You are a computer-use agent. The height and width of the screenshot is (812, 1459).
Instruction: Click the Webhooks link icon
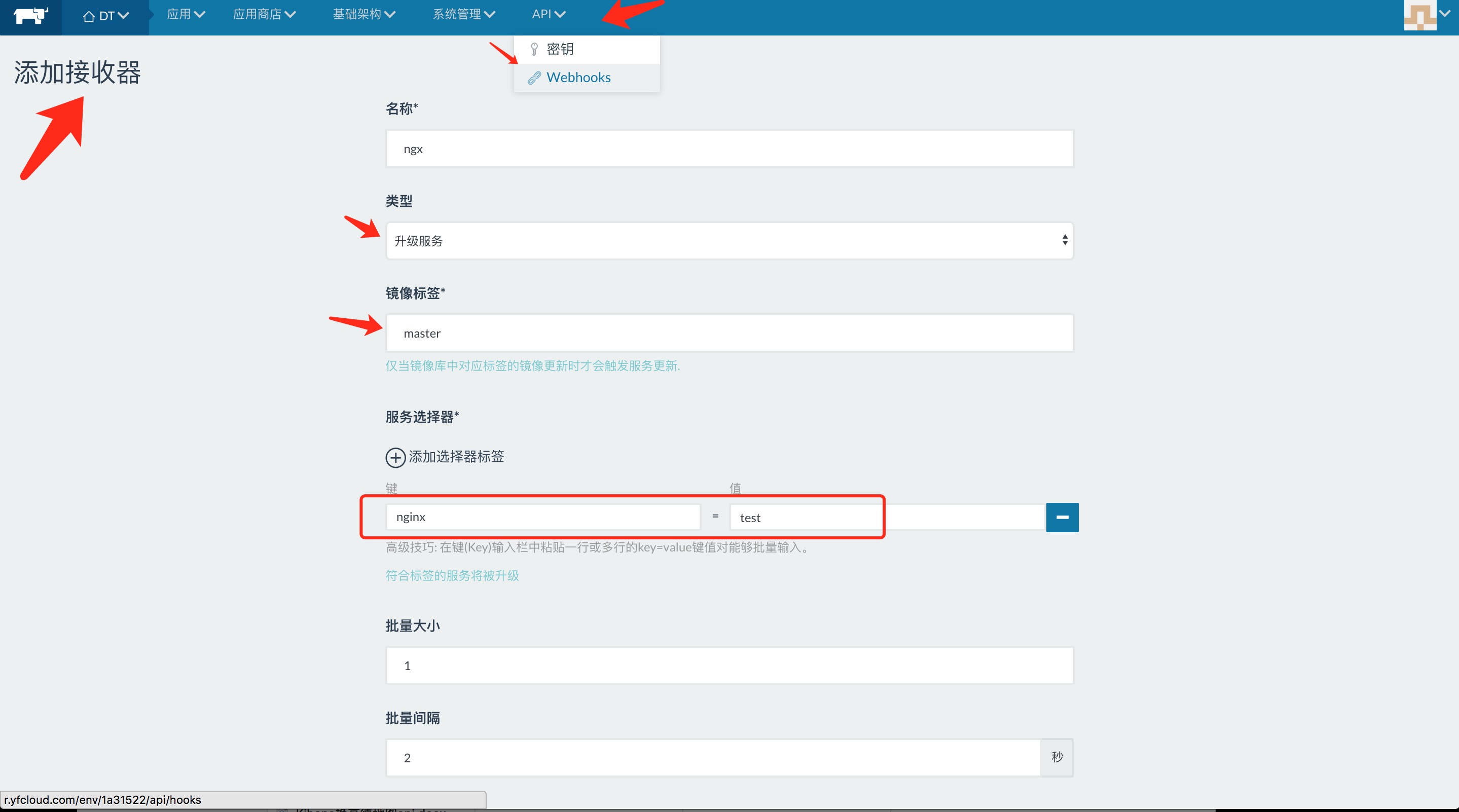[x=533, y=78]
